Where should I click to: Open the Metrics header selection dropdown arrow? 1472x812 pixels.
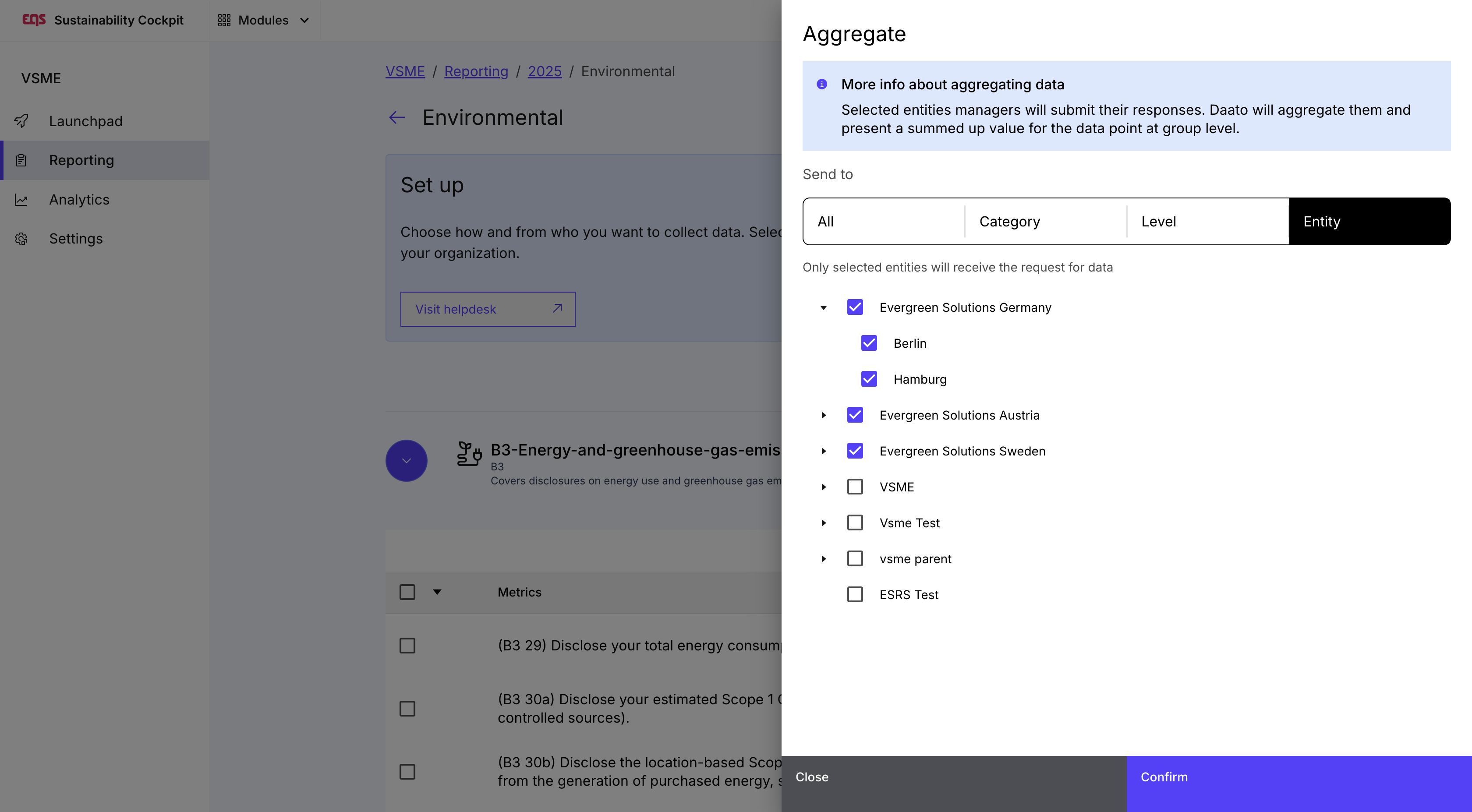(x=437, y=592)
